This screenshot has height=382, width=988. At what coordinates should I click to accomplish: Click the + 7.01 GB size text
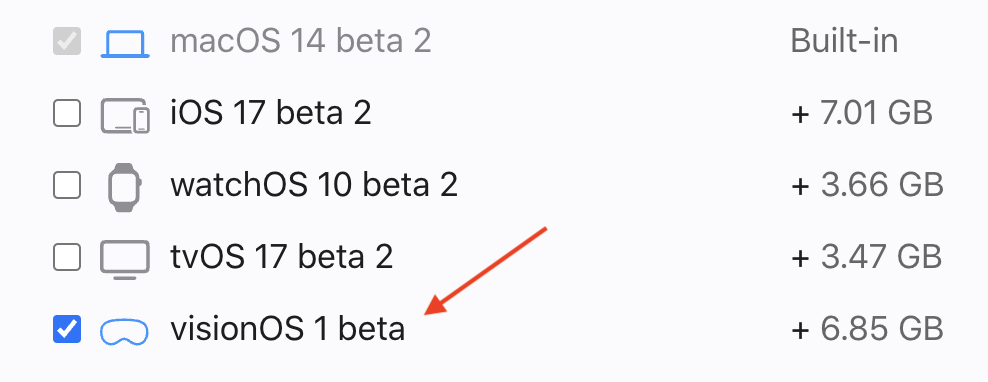click(x=861, y=113)
